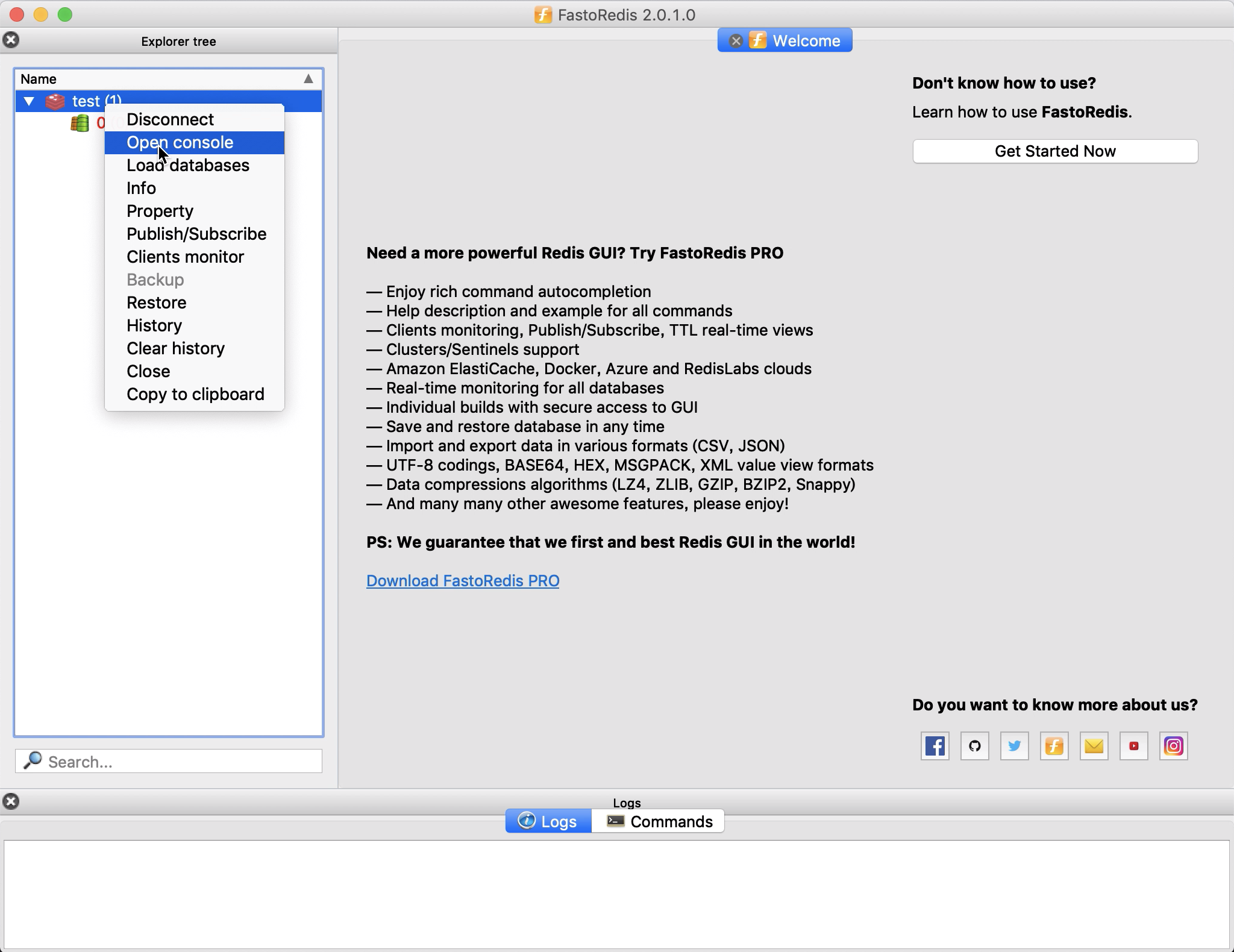Close the Welcome tab
The height and width of the screenshot is (952, 1234).
point(735,41)
